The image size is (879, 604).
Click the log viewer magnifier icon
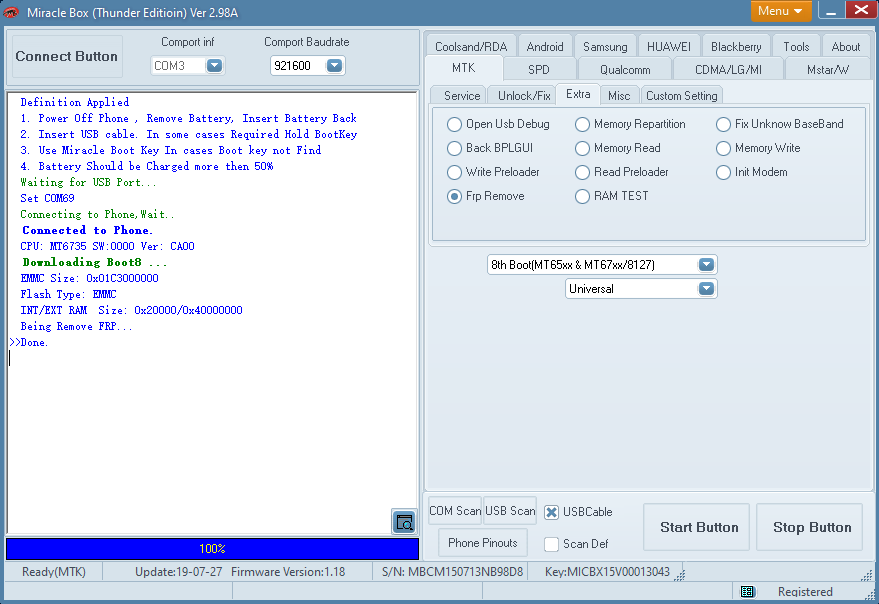(404, 522)
